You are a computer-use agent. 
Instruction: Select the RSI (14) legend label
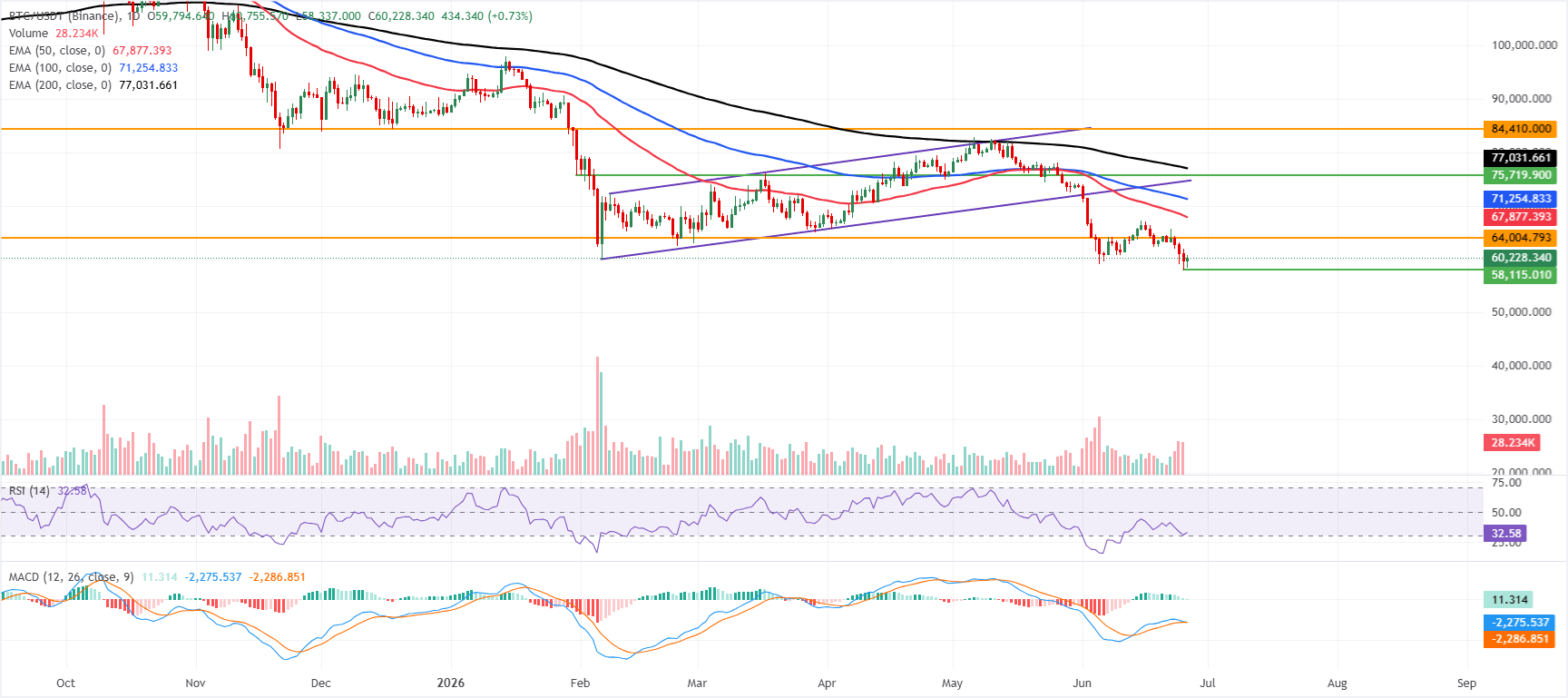tap(29, 491)
